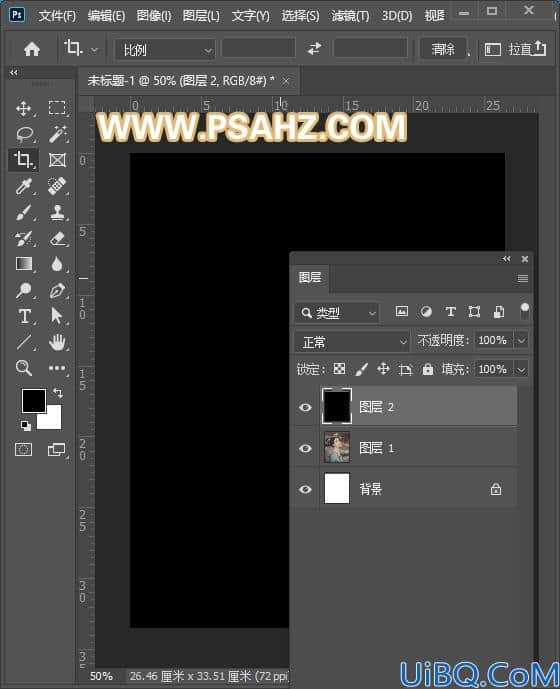Click the 清除 button
Image resolution: width=560 pixels, height=689 pixels.
[x=443, y=49]
